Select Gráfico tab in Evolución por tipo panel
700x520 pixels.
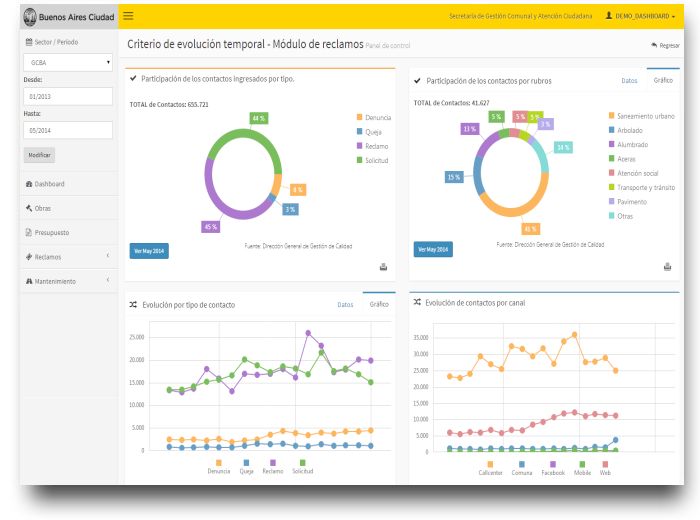coord(379,304)
